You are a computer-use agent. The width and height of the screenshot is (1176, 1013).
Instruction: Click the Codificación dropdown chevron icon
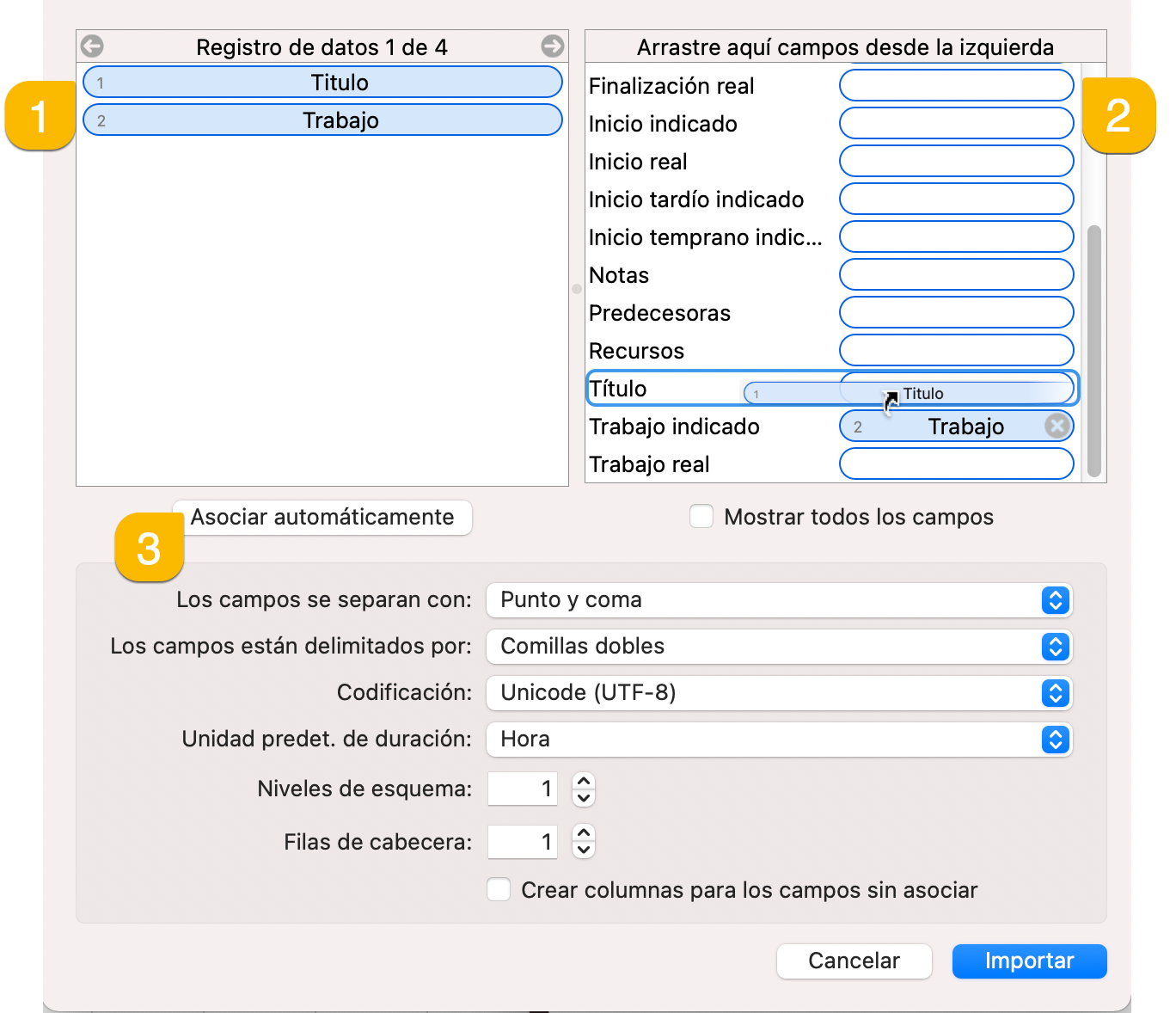tap(1055, 693)
